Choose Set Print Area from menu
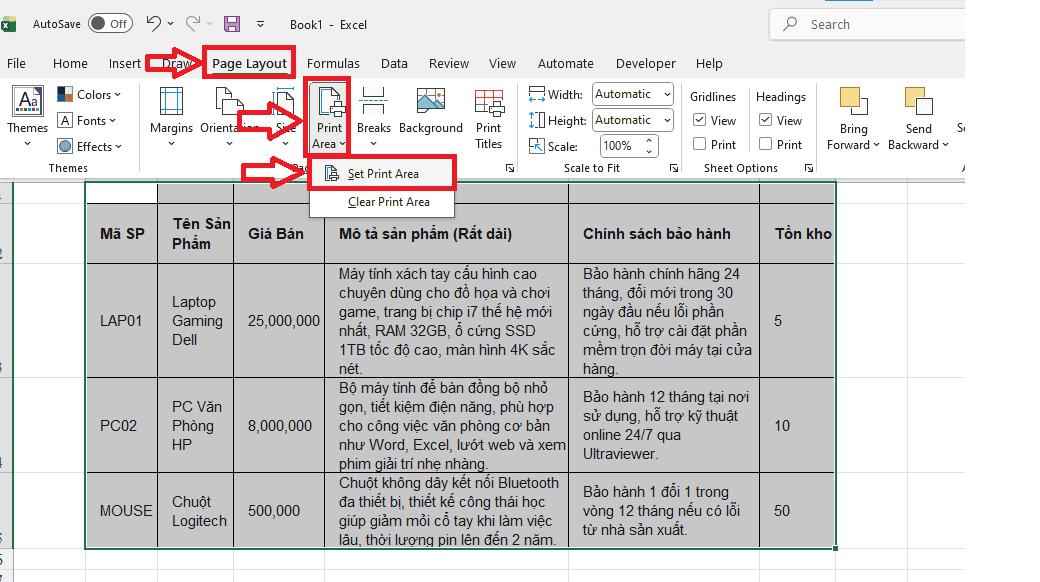Viewport: 1040px width, 582px height. coord(383,174)
